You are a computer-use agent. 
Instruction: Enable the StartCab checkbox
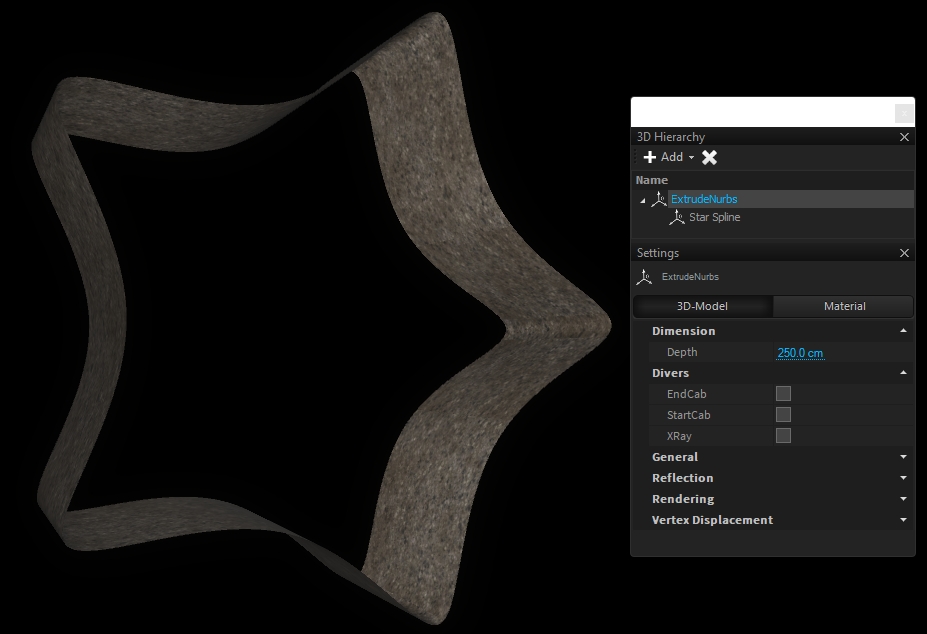[783, 415]
